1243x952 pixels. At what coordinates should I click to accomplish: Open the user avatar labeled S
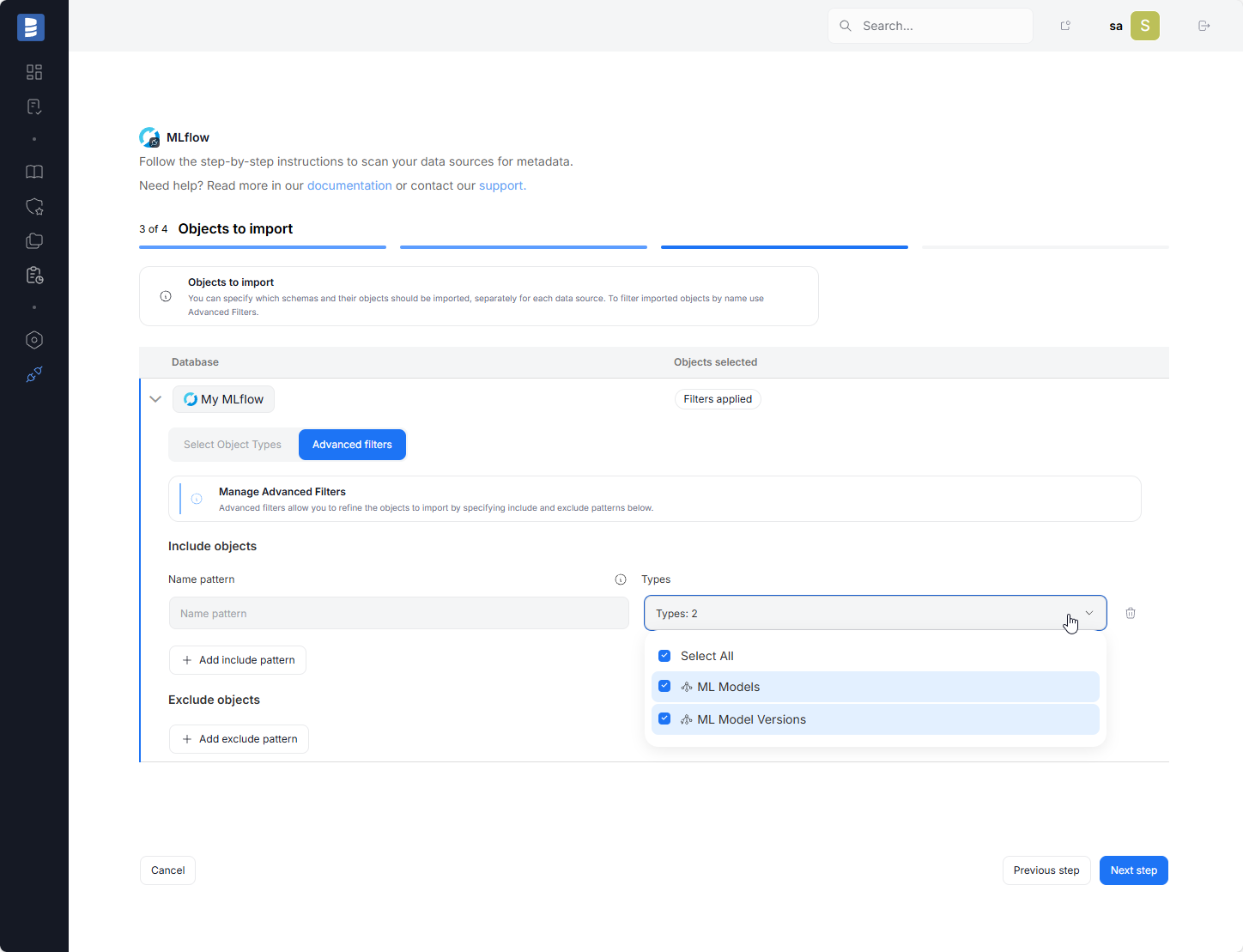1144,26
